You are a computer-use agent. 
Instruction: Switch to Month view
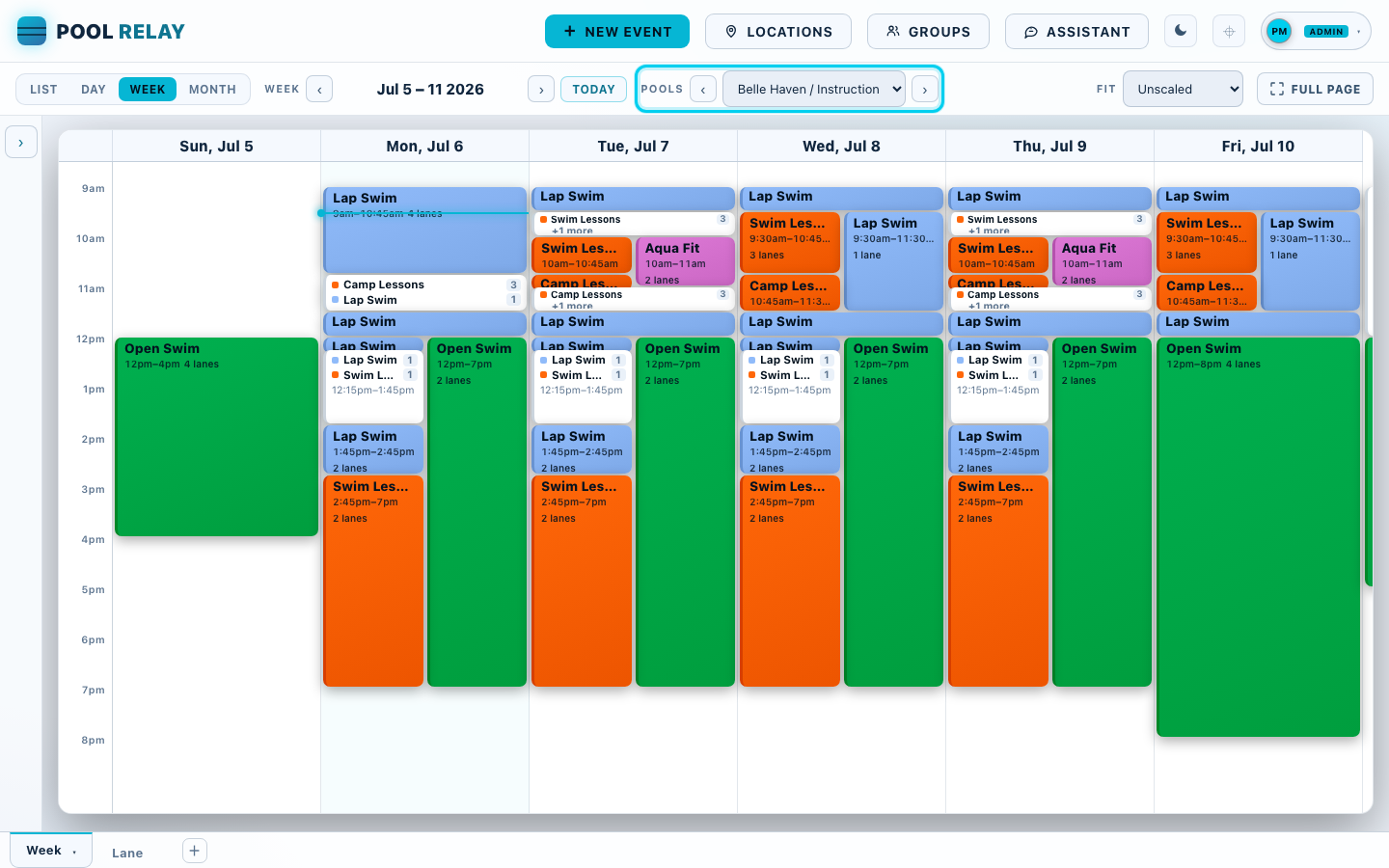(x=212, y=89)
